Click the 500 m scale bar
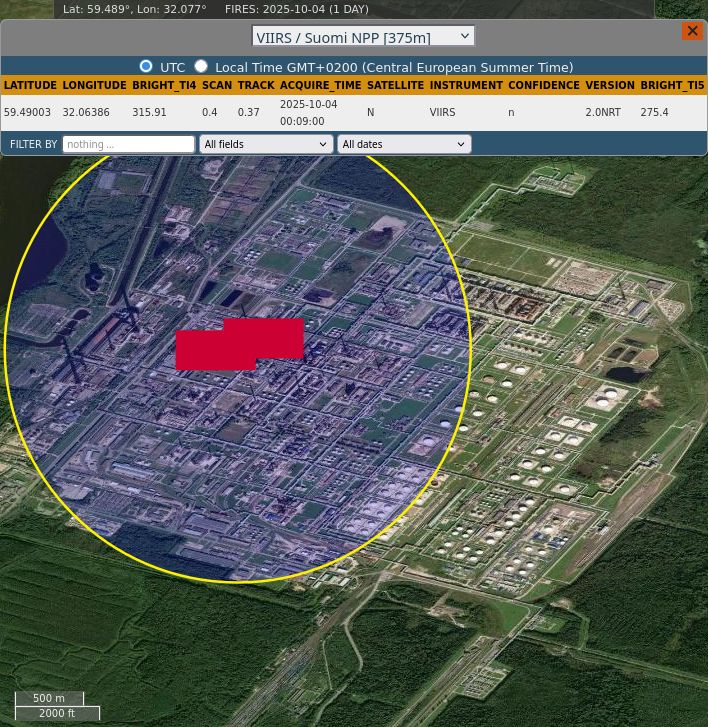Image resolution: width=708 pixels, height=727 pixels. point(49,698)
